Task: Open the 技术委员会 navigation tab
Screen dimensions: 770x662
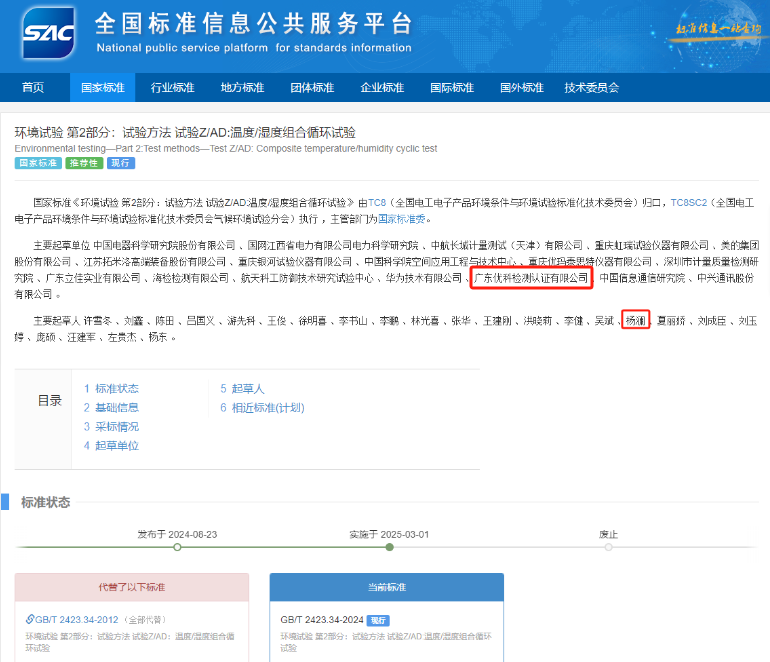Action: tap(591, 88)
